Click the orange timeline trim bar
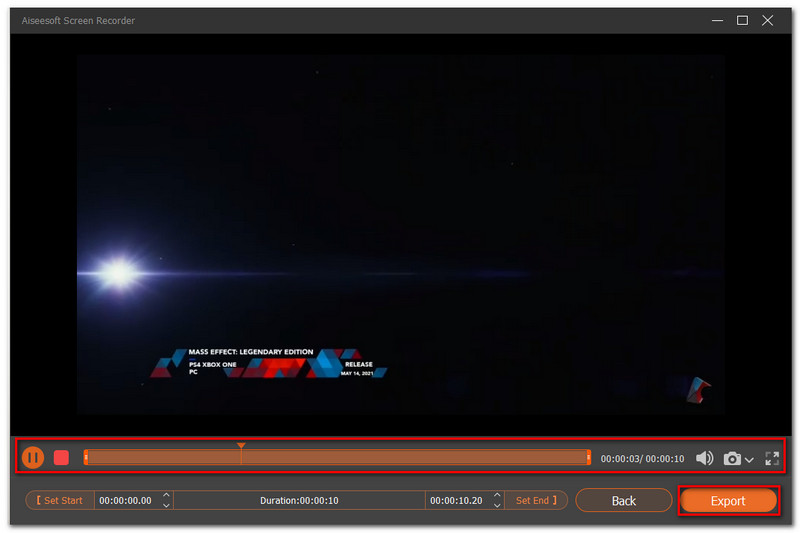The image size is (800, 533). (337, 457)
